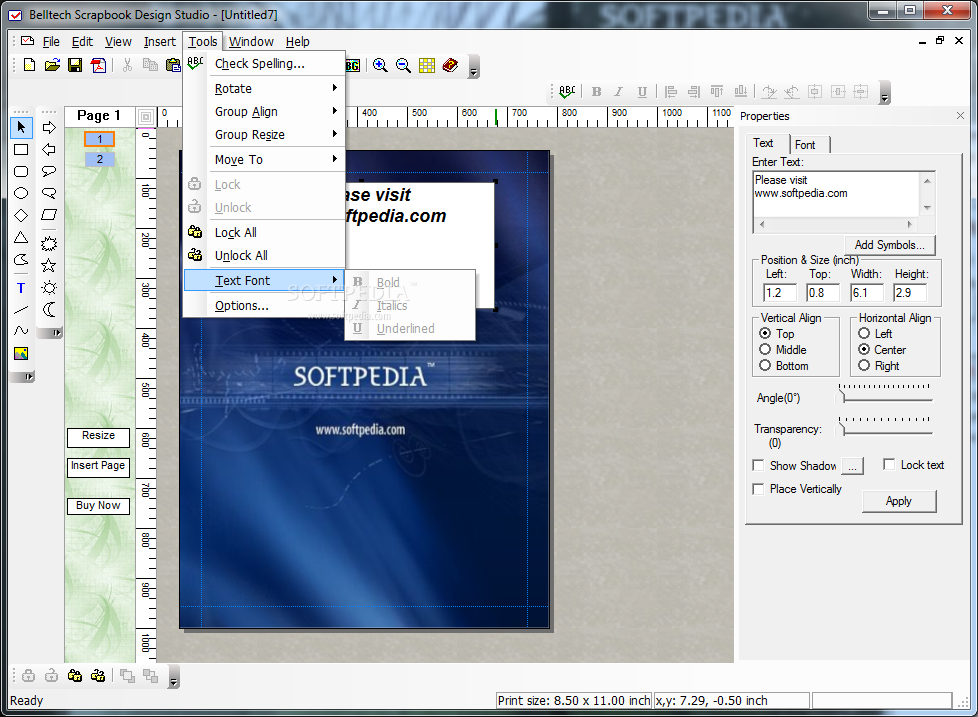This screenshot has width=978, height=717.
Task: Expand the Move To submenu
Action: pos(276,160)
